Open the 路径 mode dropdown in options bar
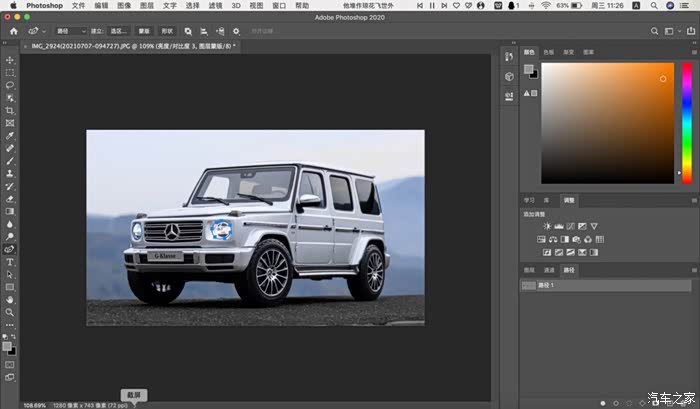700x409 pixels. tap(70, 31)
